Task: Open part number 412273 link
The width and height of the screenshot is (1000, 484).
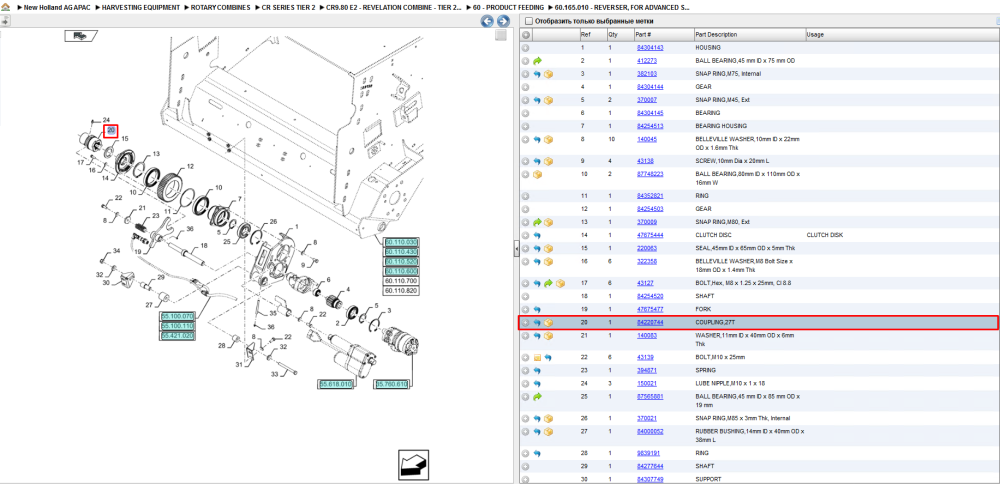Action: (647, 61)
